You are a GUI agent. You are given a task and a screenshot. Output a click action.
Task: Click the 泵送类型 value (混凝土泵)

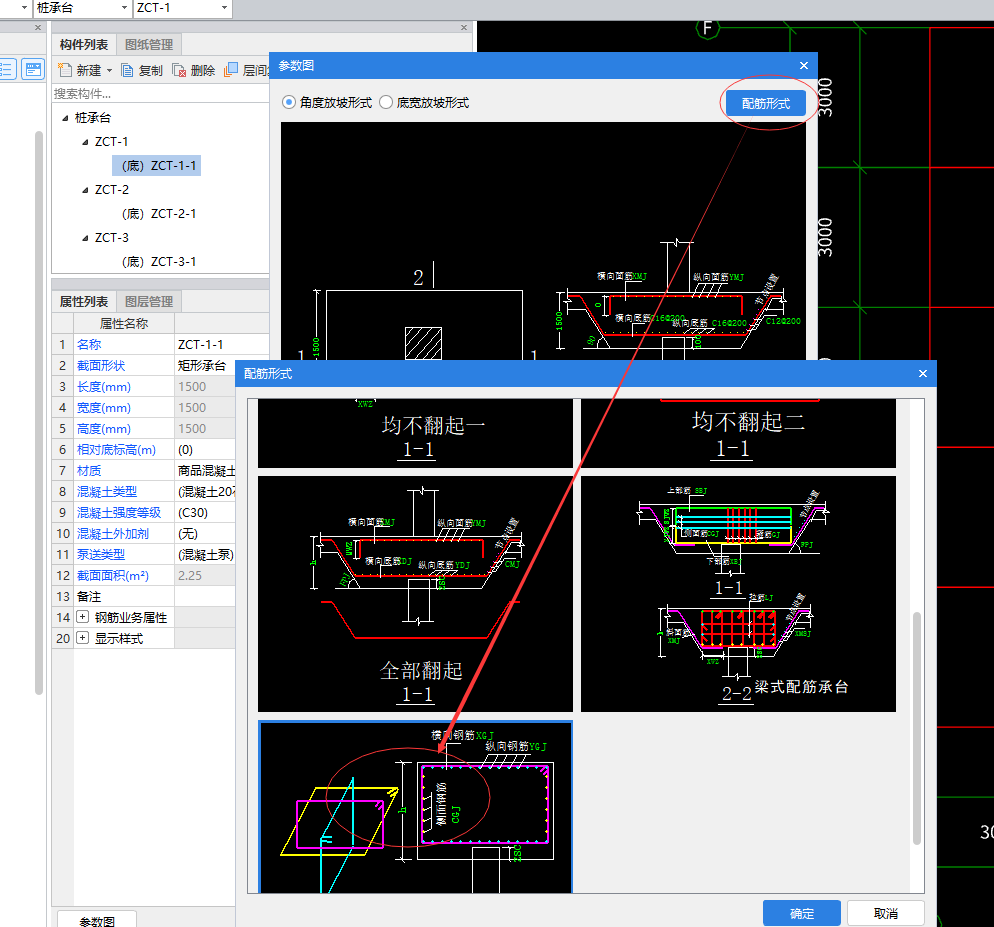[205, 554]
